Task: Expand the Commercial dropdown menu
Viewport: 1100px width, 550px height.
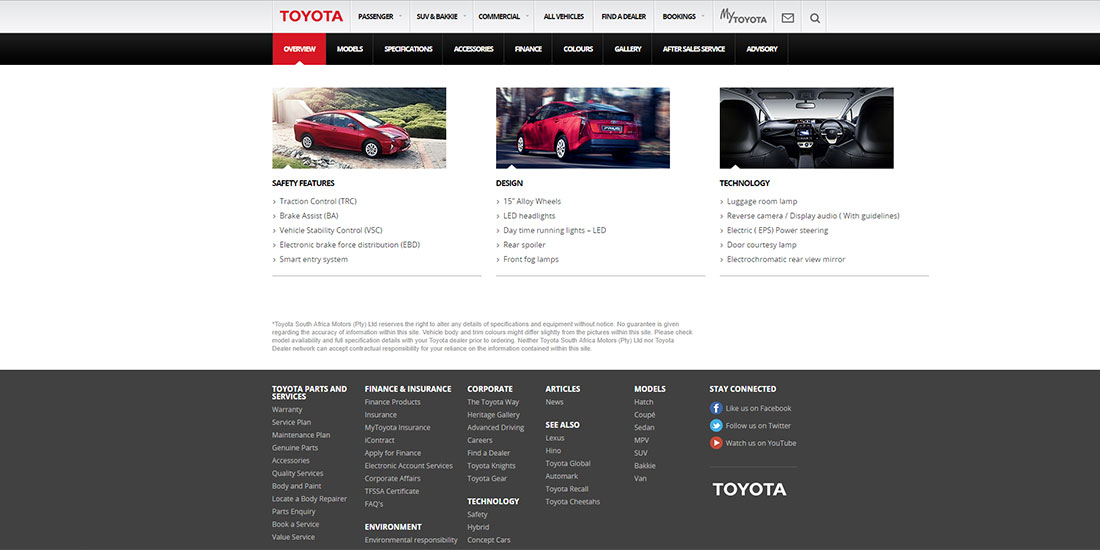Action: tap(503, 17)
